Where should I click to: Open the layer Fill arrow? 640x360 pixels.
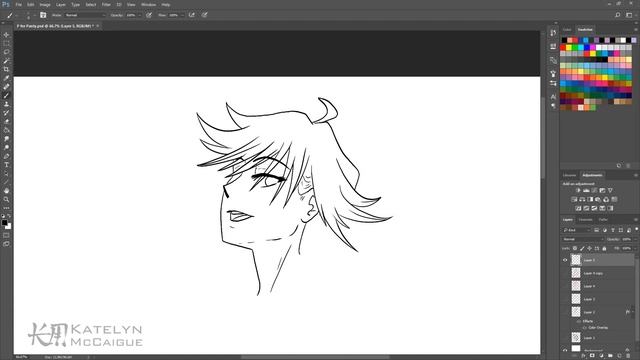click(x=635, y=248)
